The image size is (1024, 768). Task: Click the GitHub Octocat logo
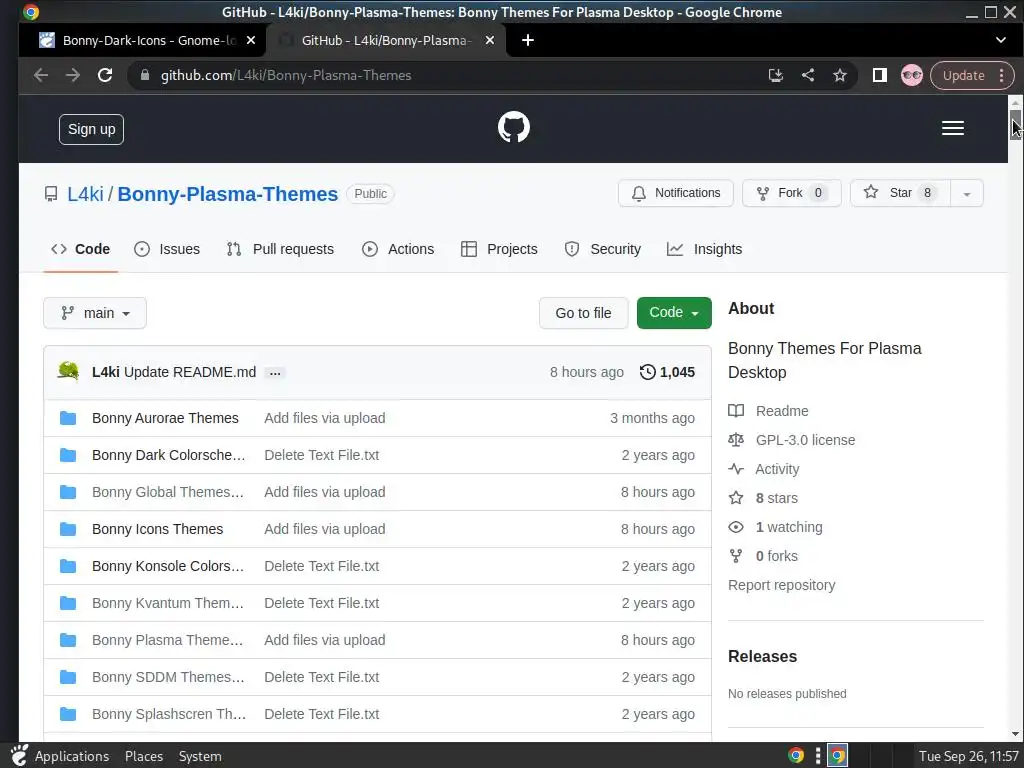click(513, 127)
